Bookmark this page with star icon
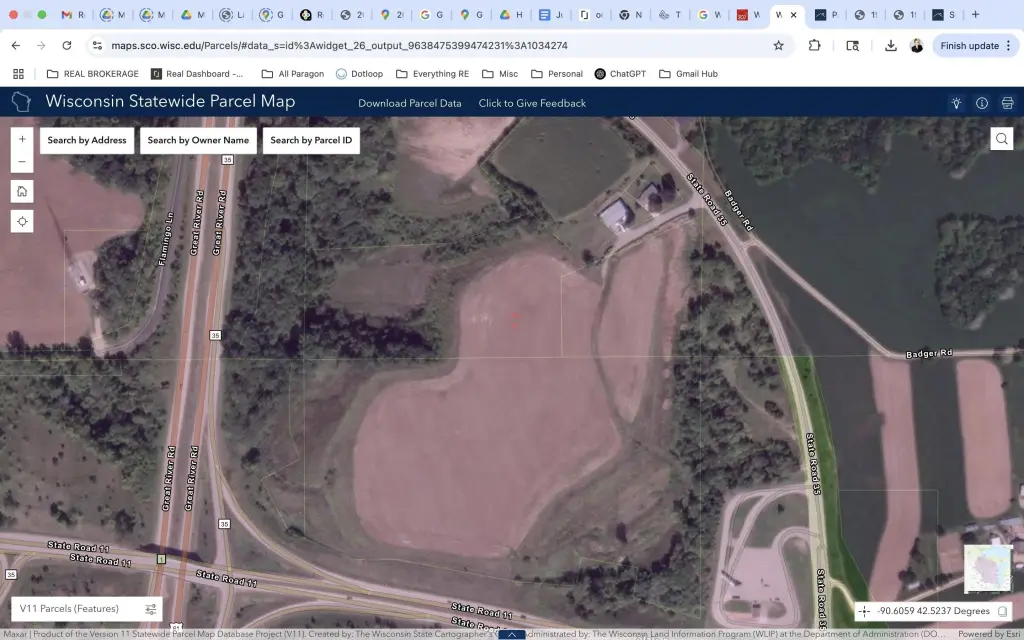 (x=778, y=45)
